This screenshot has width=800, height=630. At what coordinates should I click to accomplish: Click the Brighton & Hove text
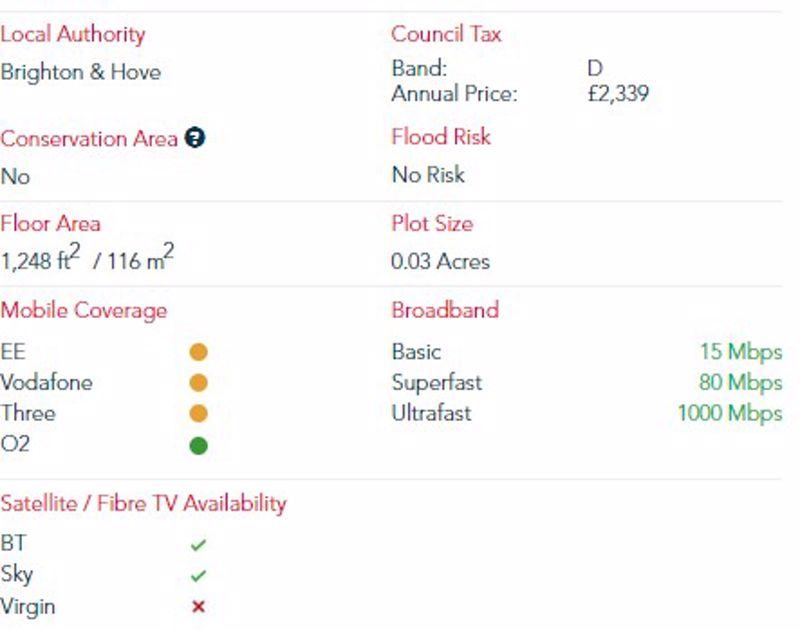[x=81, y=72]
